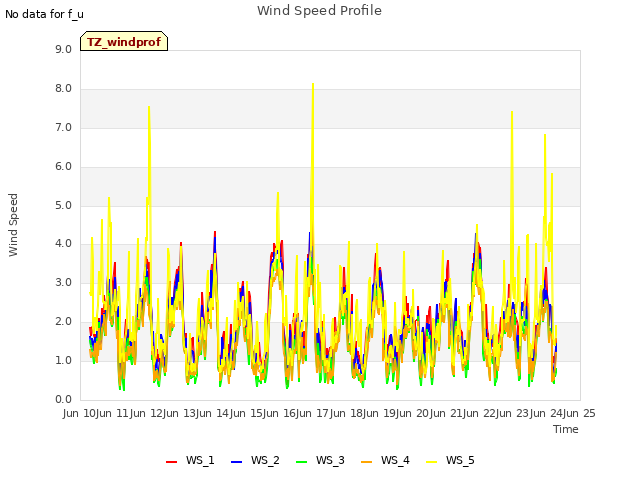Image resolution: width=640 pixels, height=480 pixels.
Task: Click the WS_2 blue legend swatch
Action: pyautogui.click(x=236, y=462)
